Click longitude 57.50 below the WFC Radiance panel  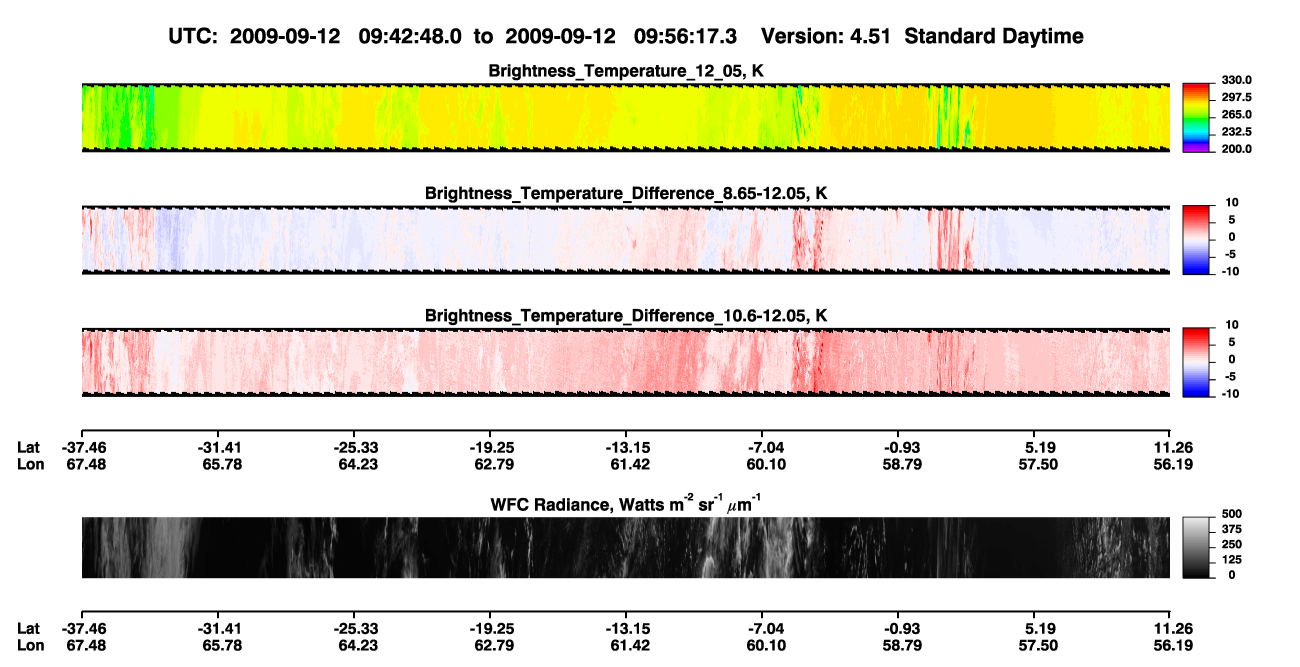1036,645
